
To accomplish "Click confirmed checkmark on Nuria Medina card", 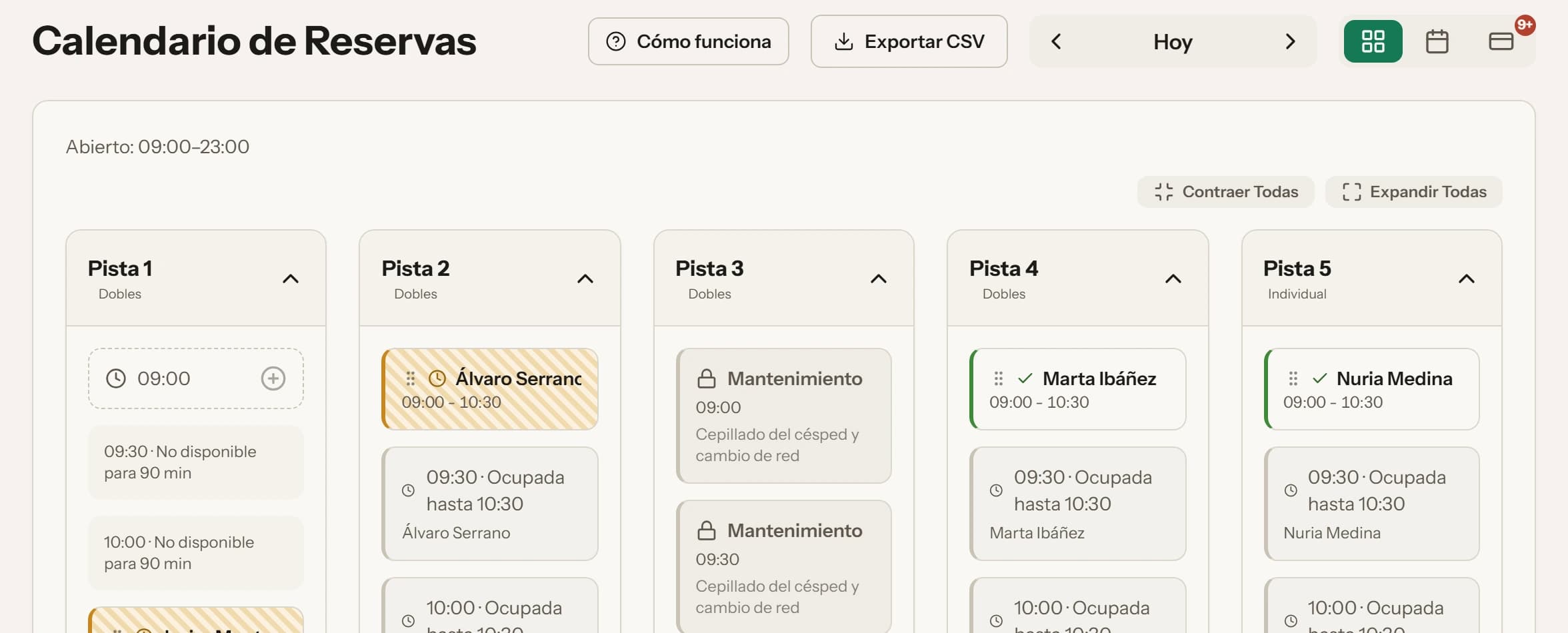I will click(x=1319, y=378).
